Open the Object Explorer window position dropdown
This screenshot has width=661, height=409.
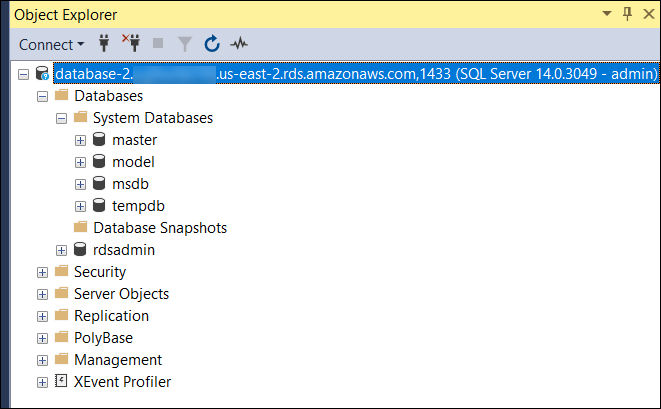pyautogui.click(x=607, y=13)
